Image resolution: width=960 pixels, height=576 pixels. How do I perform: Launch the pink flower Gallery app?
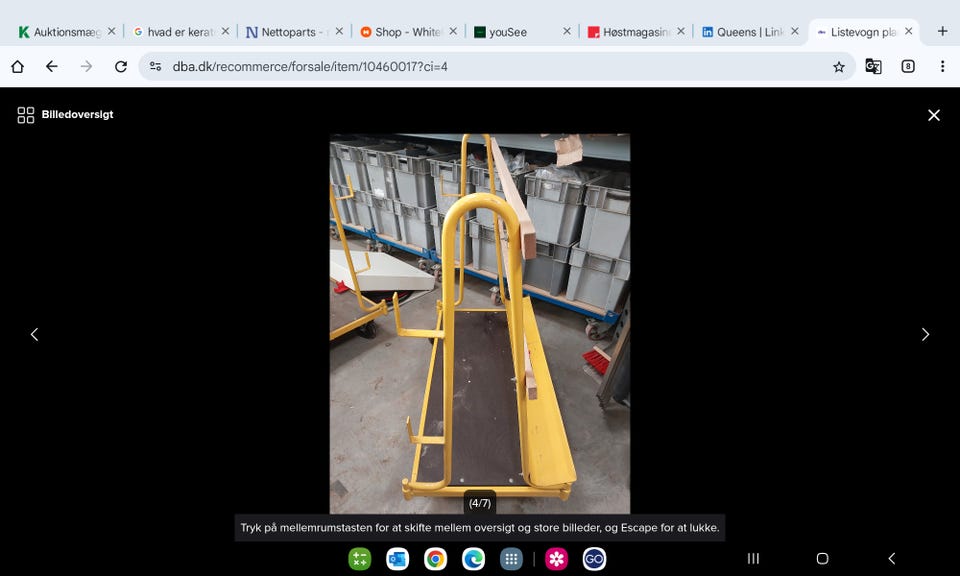(x=557, y=559)
